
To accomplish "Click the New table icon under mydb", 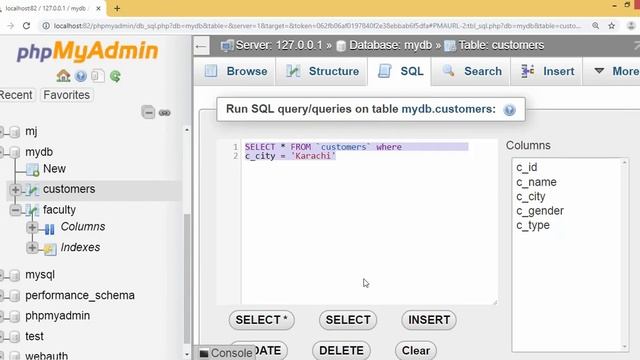I will point(32,169).
